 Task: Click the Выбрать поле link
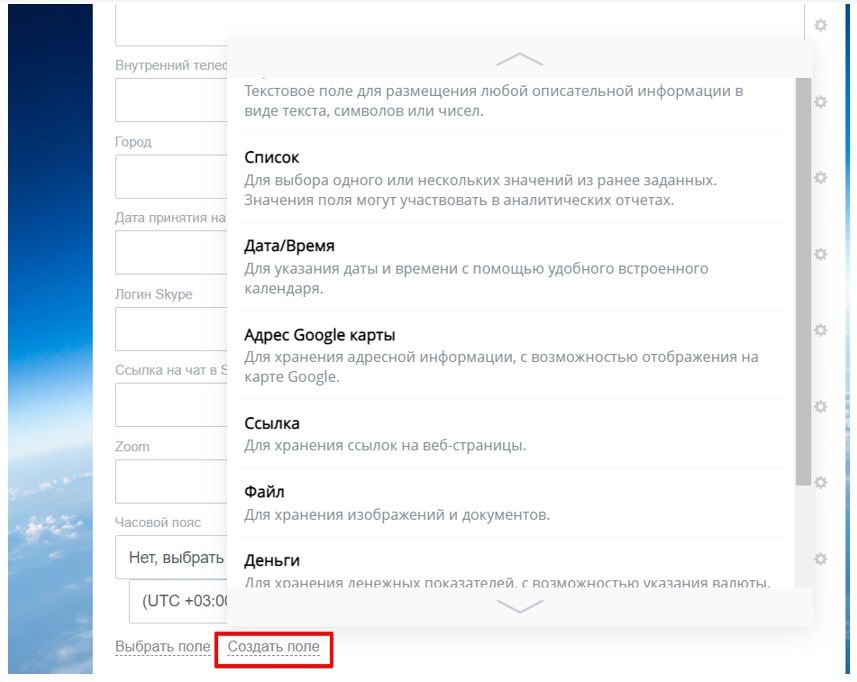coord(163,647)
